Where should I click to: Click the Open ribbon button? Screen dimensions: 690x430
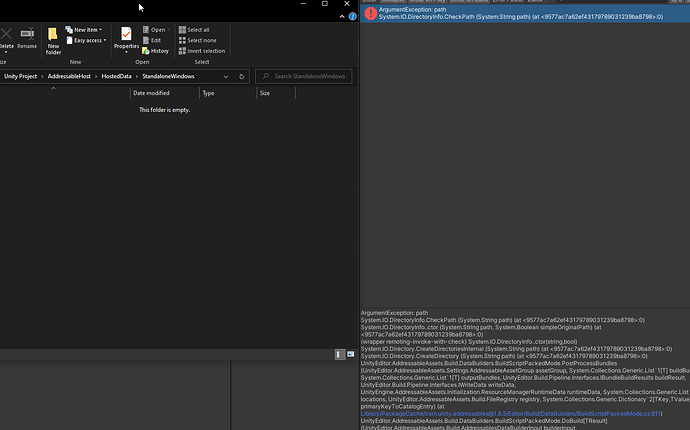coord(154,29)
